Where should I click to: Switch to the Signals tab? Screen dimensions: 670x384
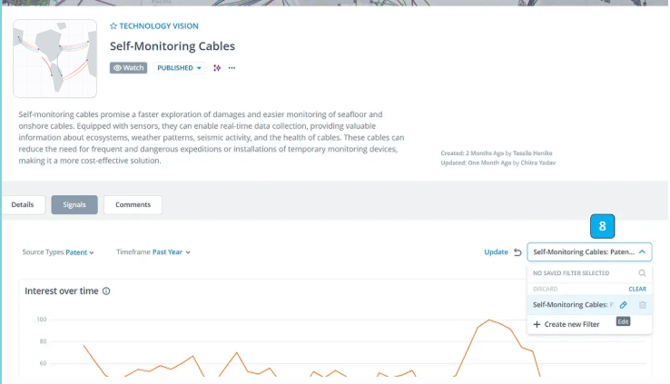[74, 205]
